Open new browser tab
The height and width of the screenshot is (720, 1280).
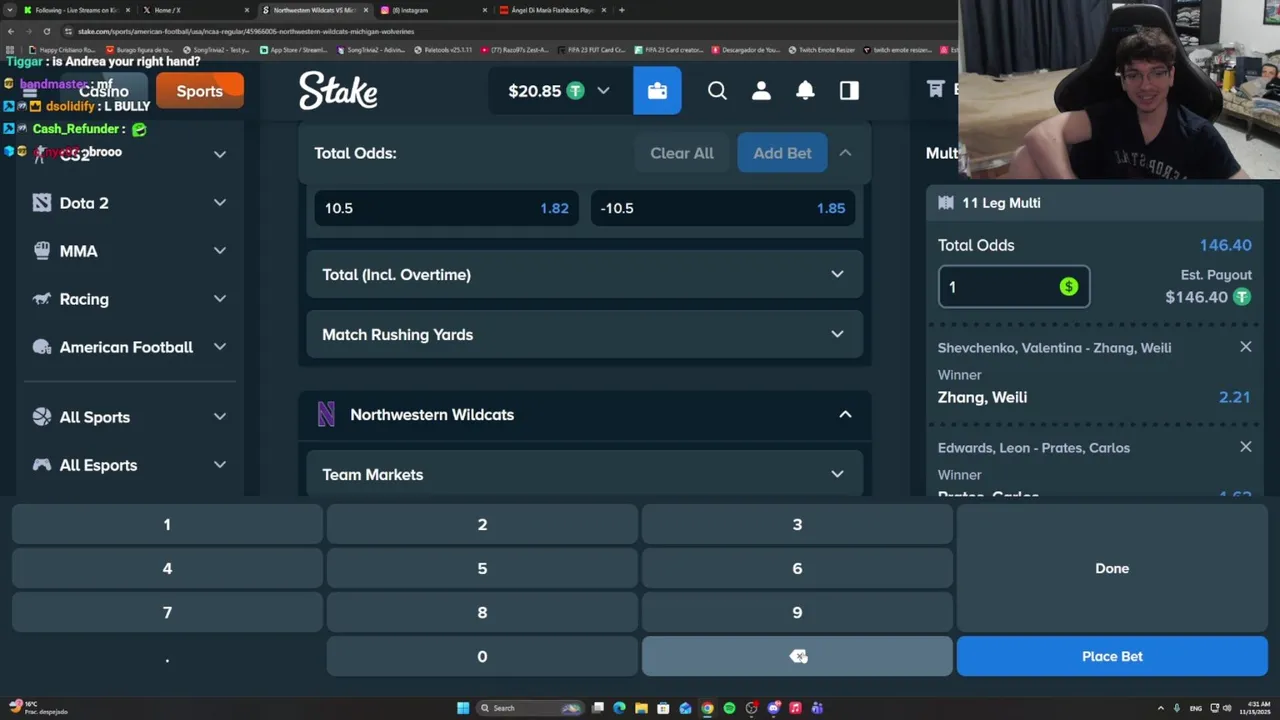[622, 10]
